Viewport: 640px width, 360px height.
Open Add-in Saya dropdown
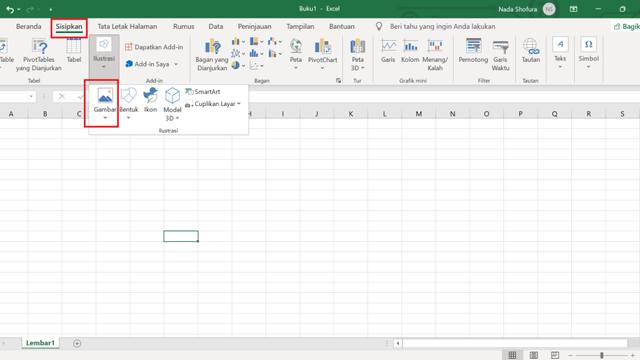[x=151, y=64]
